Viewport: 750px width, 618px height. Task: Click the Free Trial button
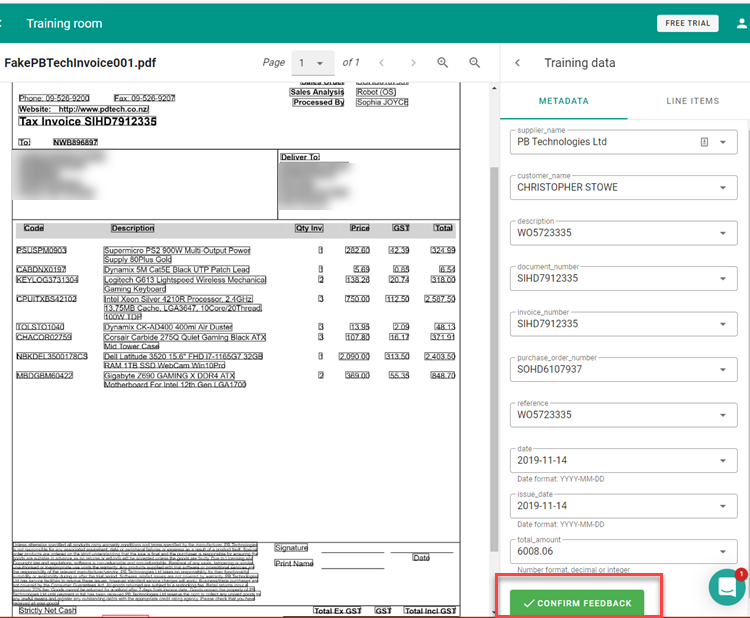pyautogui.click(x=687, y=23)
